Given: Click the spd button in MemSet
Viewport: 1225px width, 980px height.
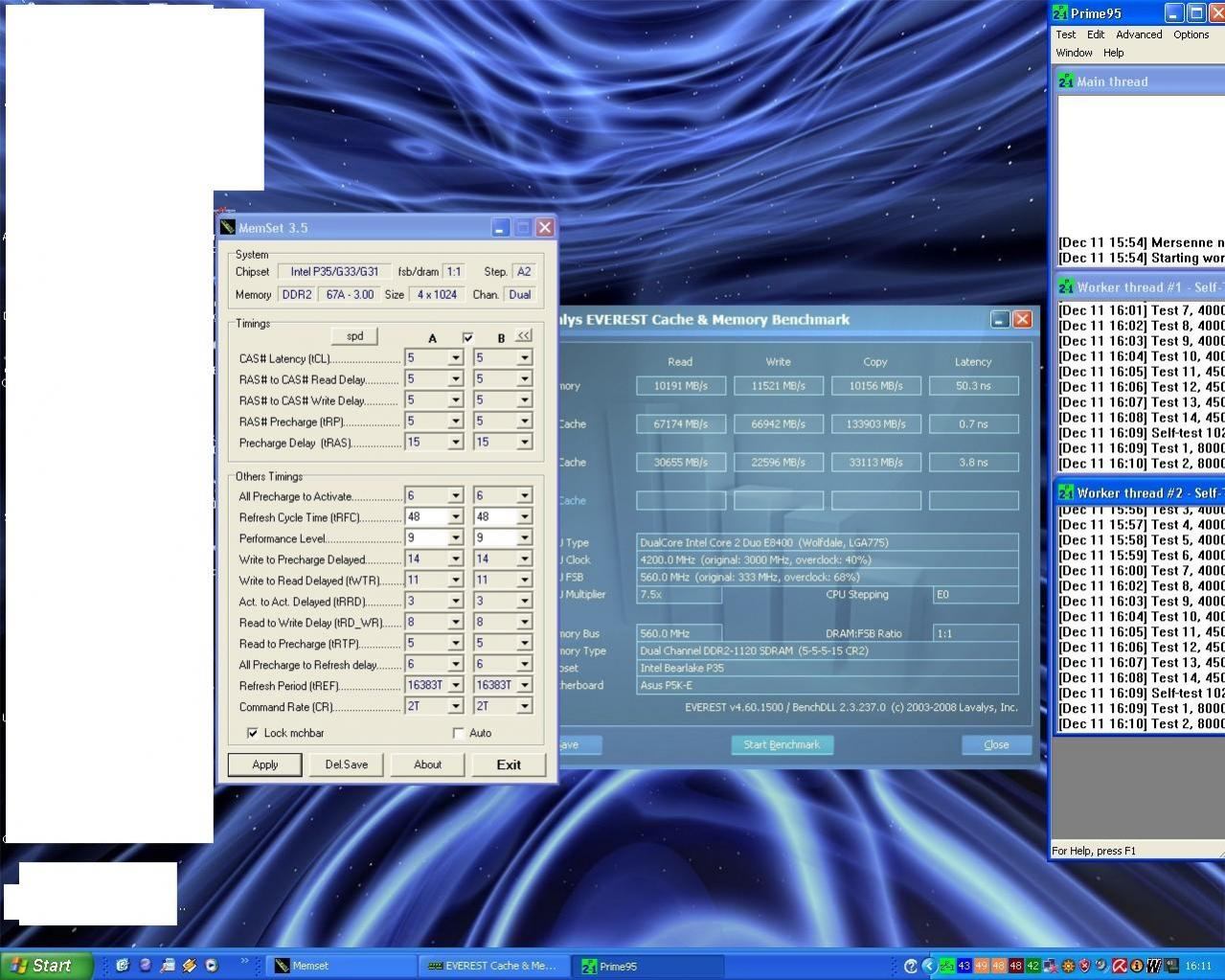Looking at the screenshot, I should [354, 336].
